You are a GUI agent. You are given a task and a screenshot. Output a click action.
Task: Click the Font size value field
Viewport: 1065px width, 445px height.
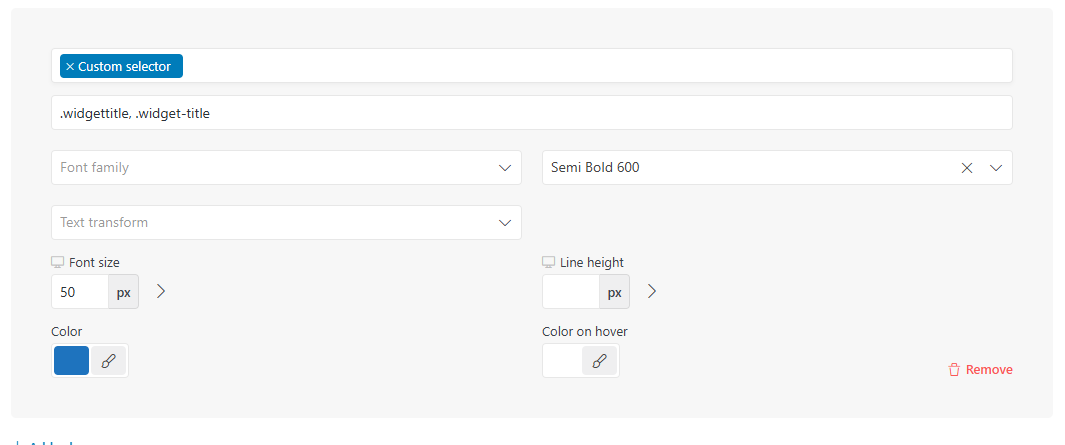[80, 292]
